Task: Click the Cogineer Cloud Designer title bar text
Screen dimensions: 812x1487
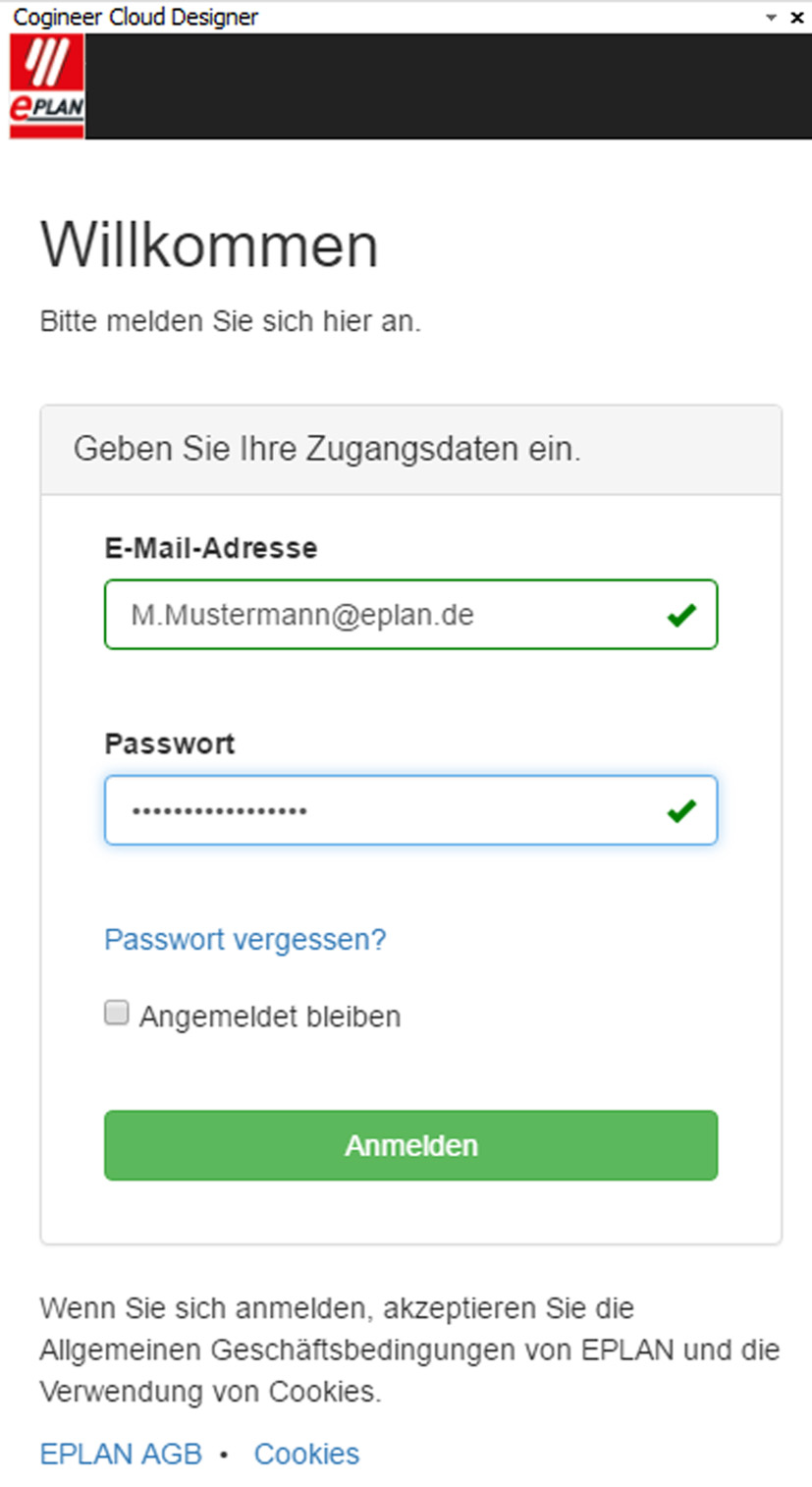Action: (x=135, y=18)
